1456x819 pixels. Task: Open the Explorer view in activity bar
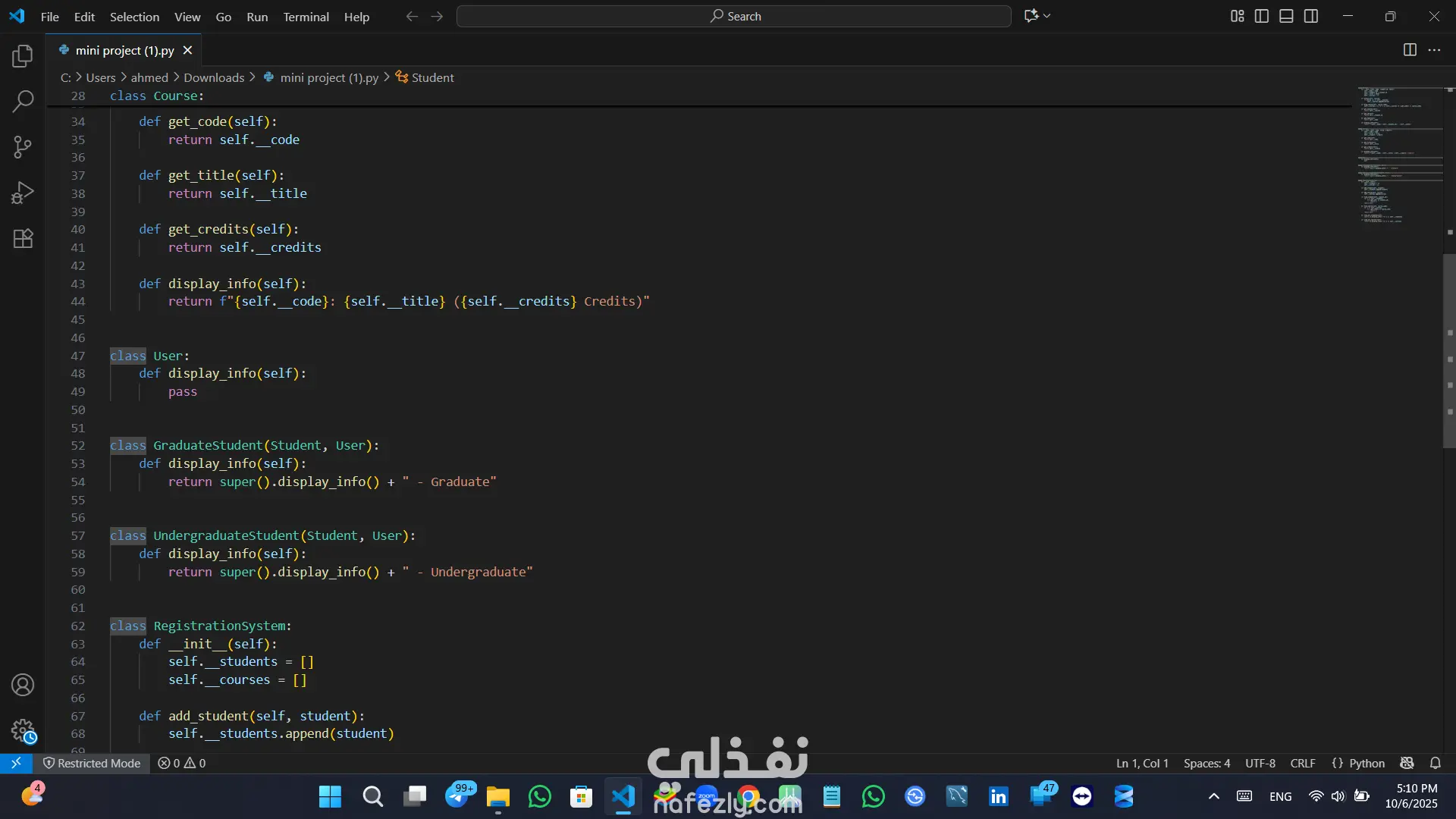click(23, 56)
